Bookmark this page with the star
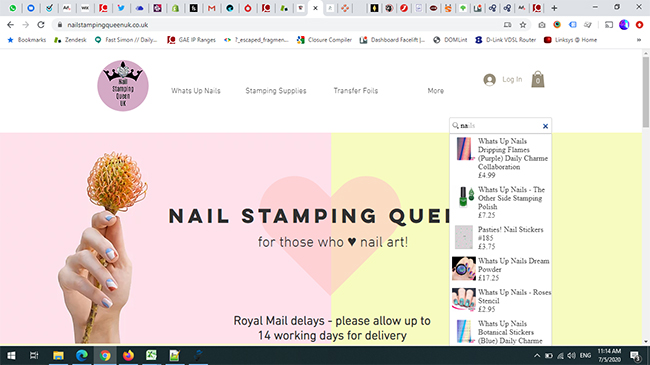This screenshot has width=650, height=365. coord(523,25)
